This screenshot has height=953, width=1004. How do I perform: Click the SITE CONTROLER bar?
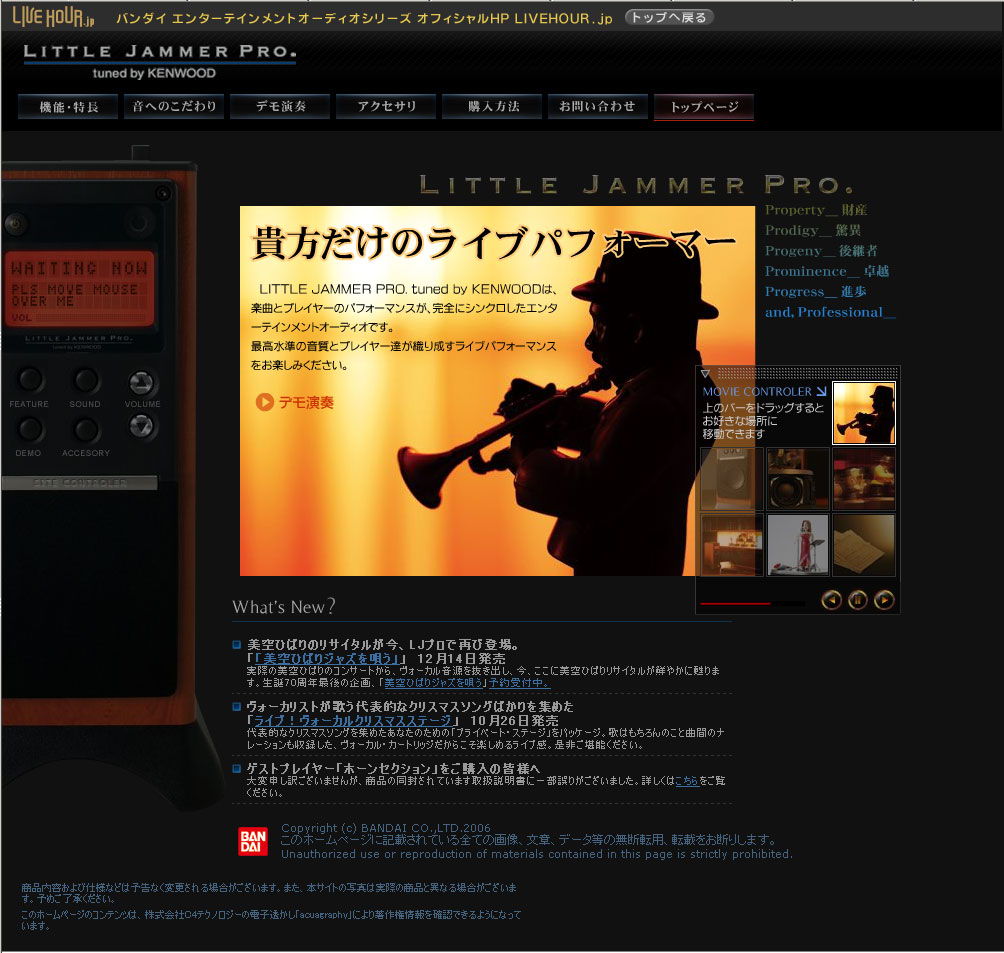coord(80,483)
